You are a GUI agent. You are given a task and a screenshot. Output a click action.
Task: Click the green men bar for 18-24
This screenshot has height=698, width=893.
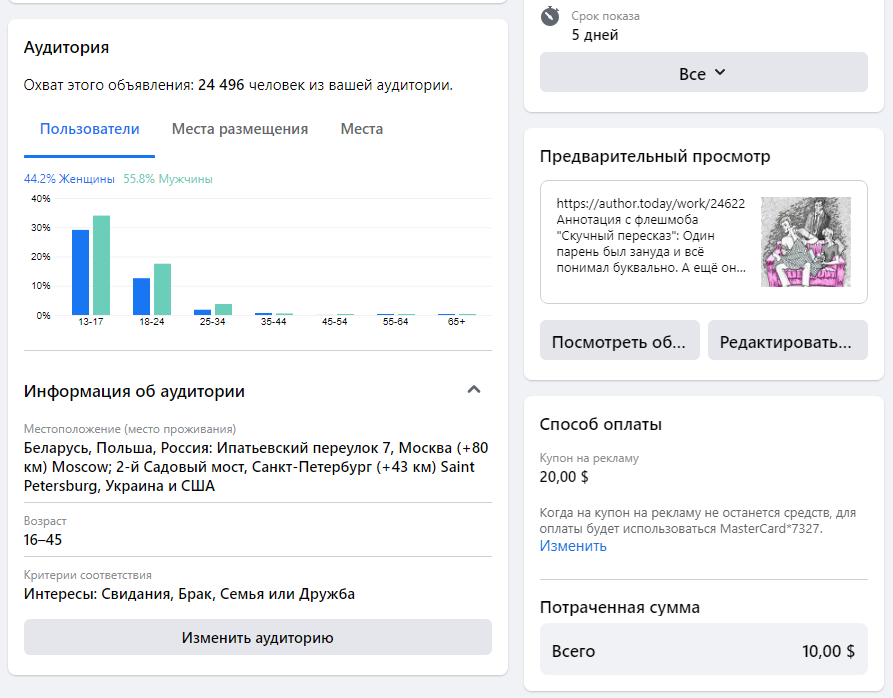click(x=162, y=290)
